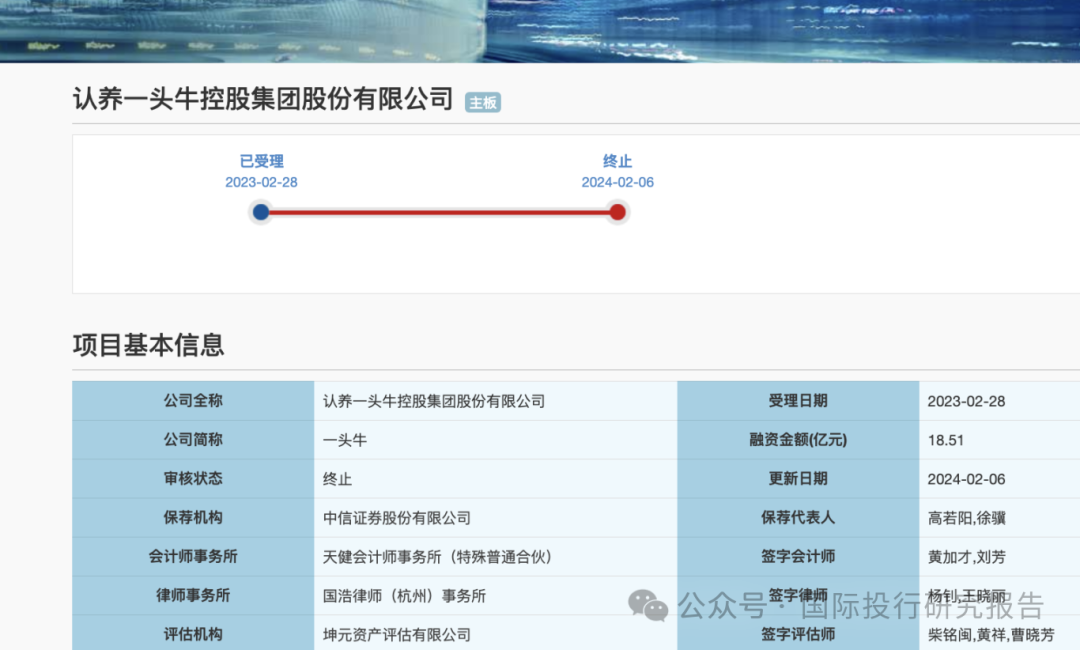1080x650 pixels.
Task: Click the 签字会计师 header cell
Action: (798, 556)
